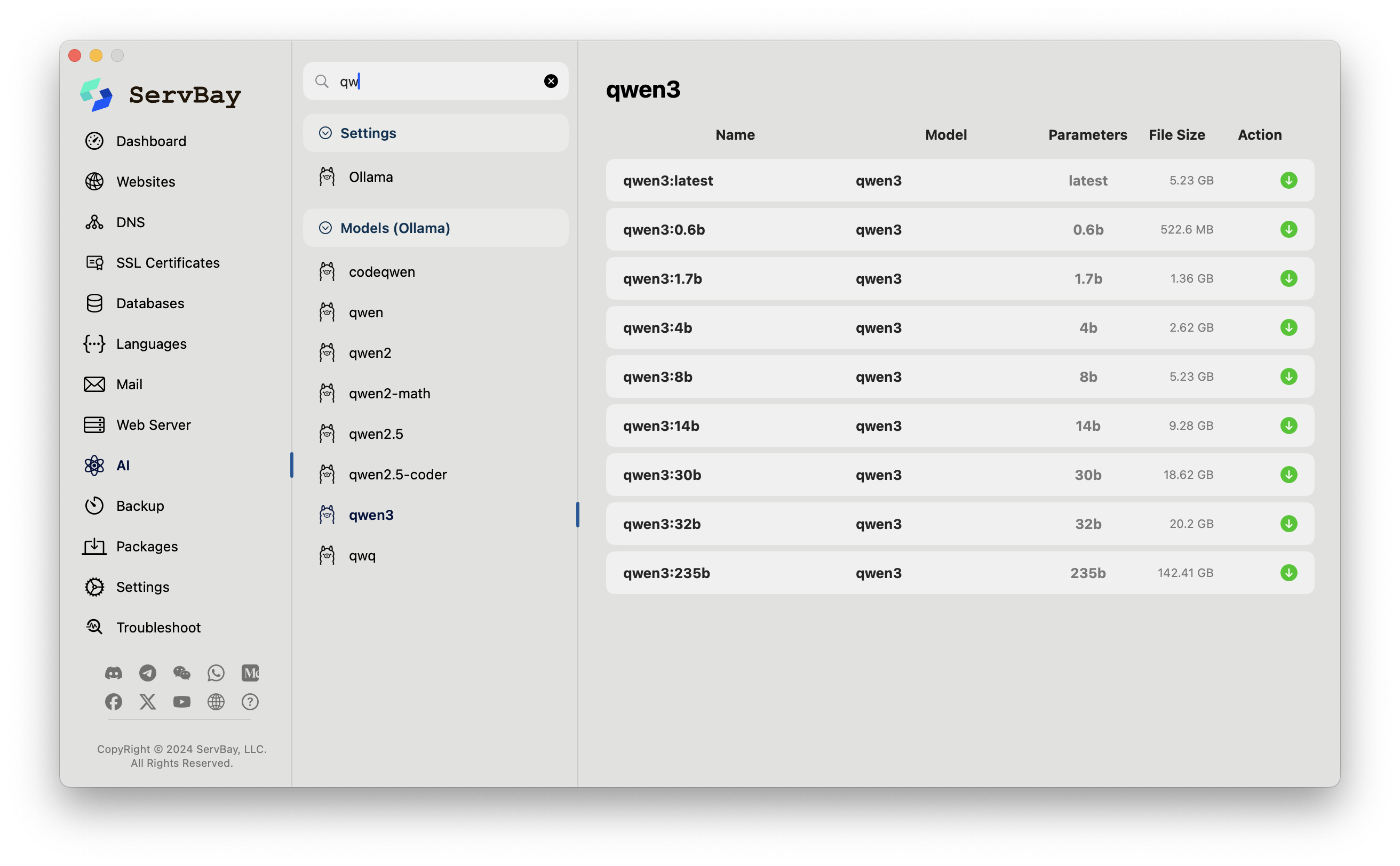The height and width of the screenshot is (866, 1400).
Task: Collapse the Models (Ollama) section
Action: click(325, 228)
